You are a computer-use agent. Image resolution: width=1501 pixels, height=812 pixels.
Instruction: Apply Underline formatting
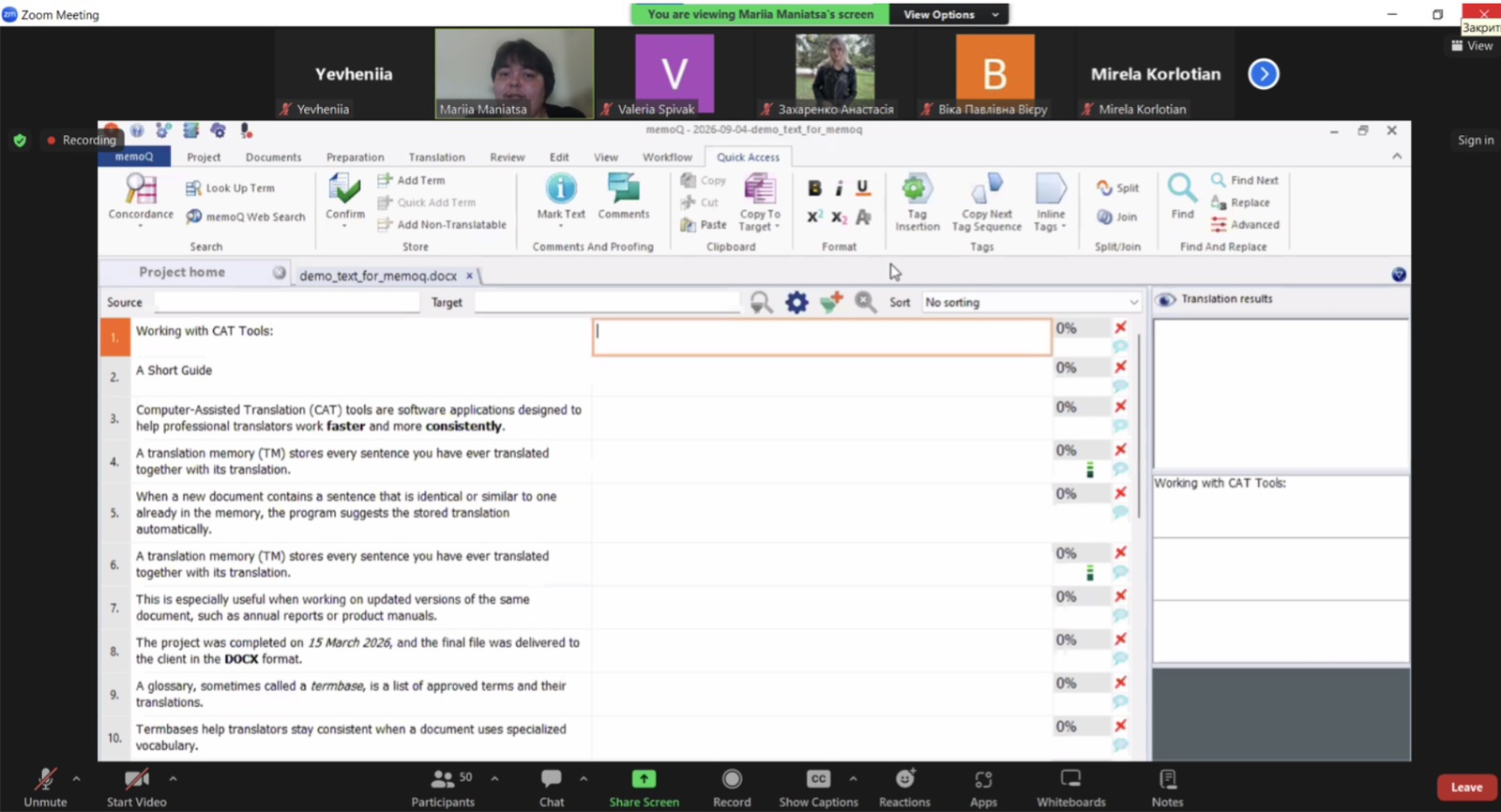[863, 188]
